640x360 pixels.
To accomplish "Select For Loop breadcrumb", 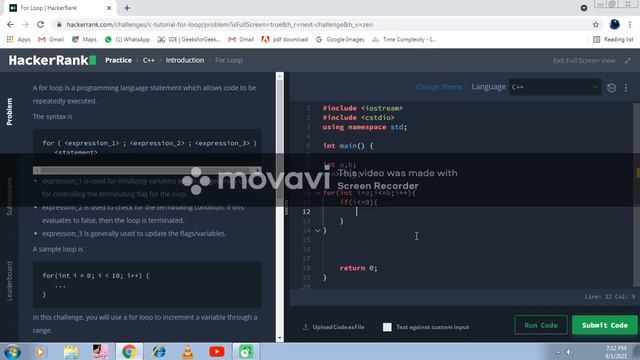I will point(229,60).
